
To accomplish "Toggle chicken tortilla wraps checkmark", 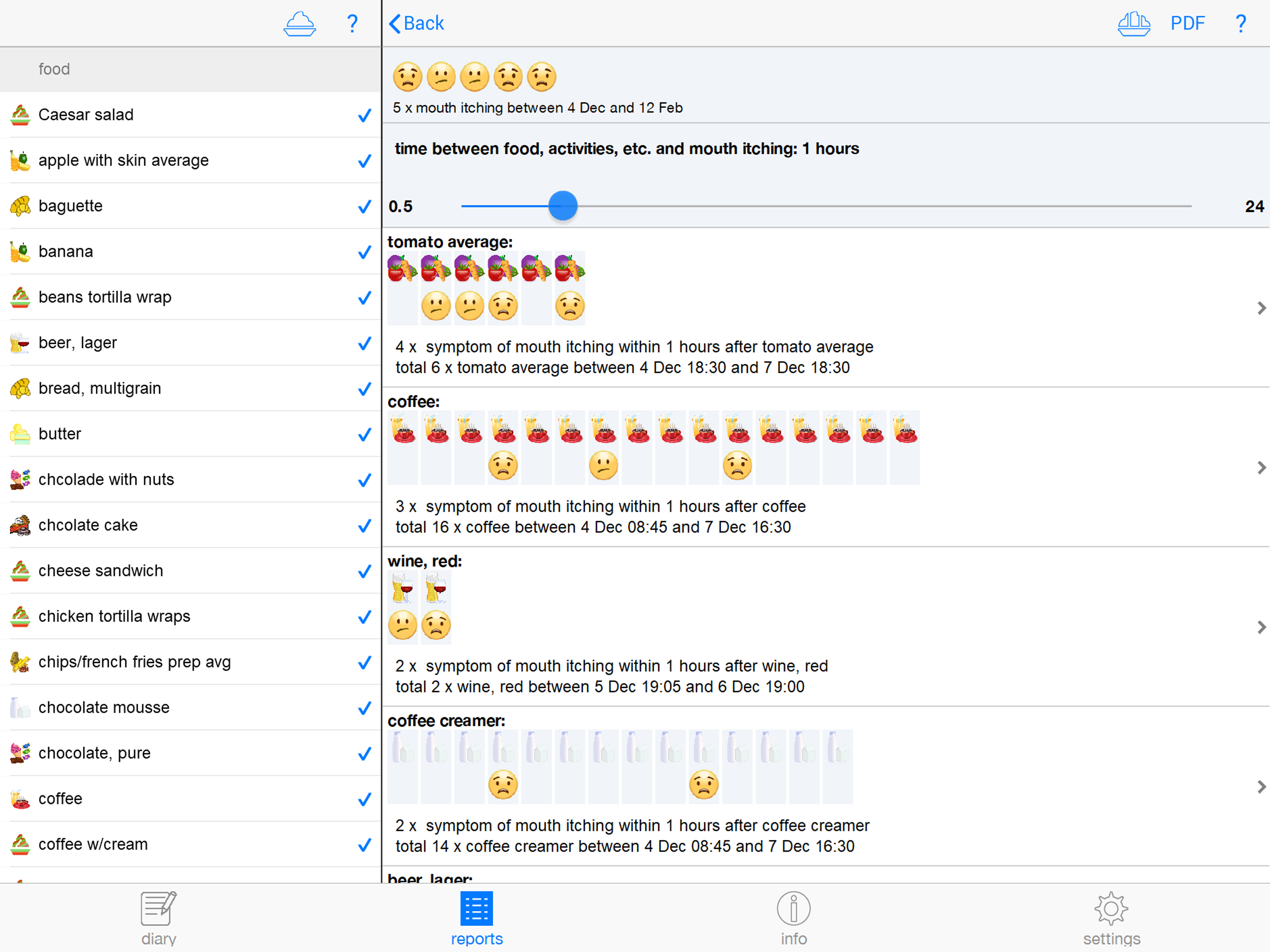I will click(364, 617).
